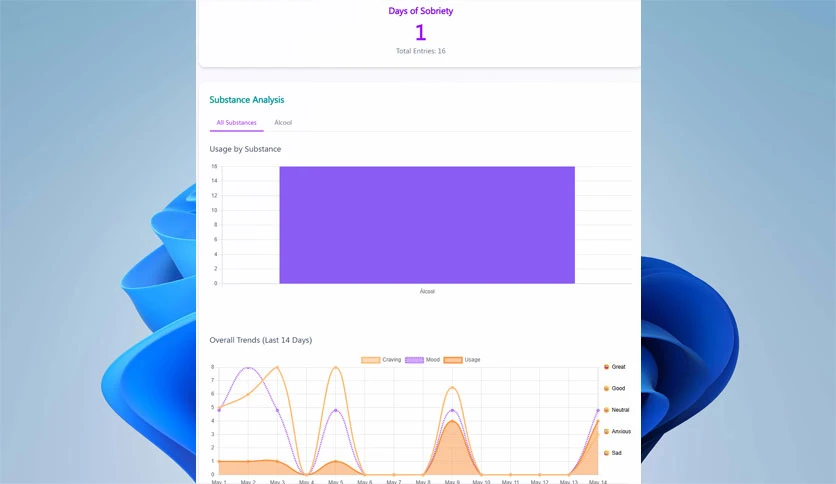The height and width of the screenshot is (484, 836).
Task: Click the Craving peak point at May 3
Action: click(277, 367)
